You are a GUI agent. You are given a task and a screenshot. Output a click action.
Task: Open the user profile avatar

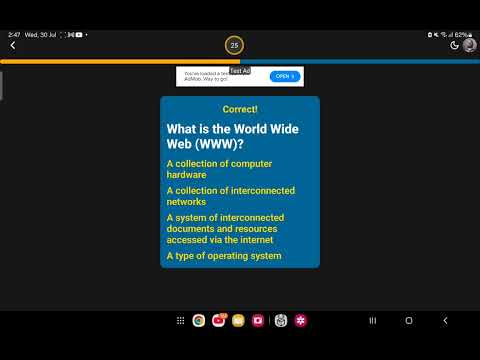pyautogui.click(x=470, y=45)
